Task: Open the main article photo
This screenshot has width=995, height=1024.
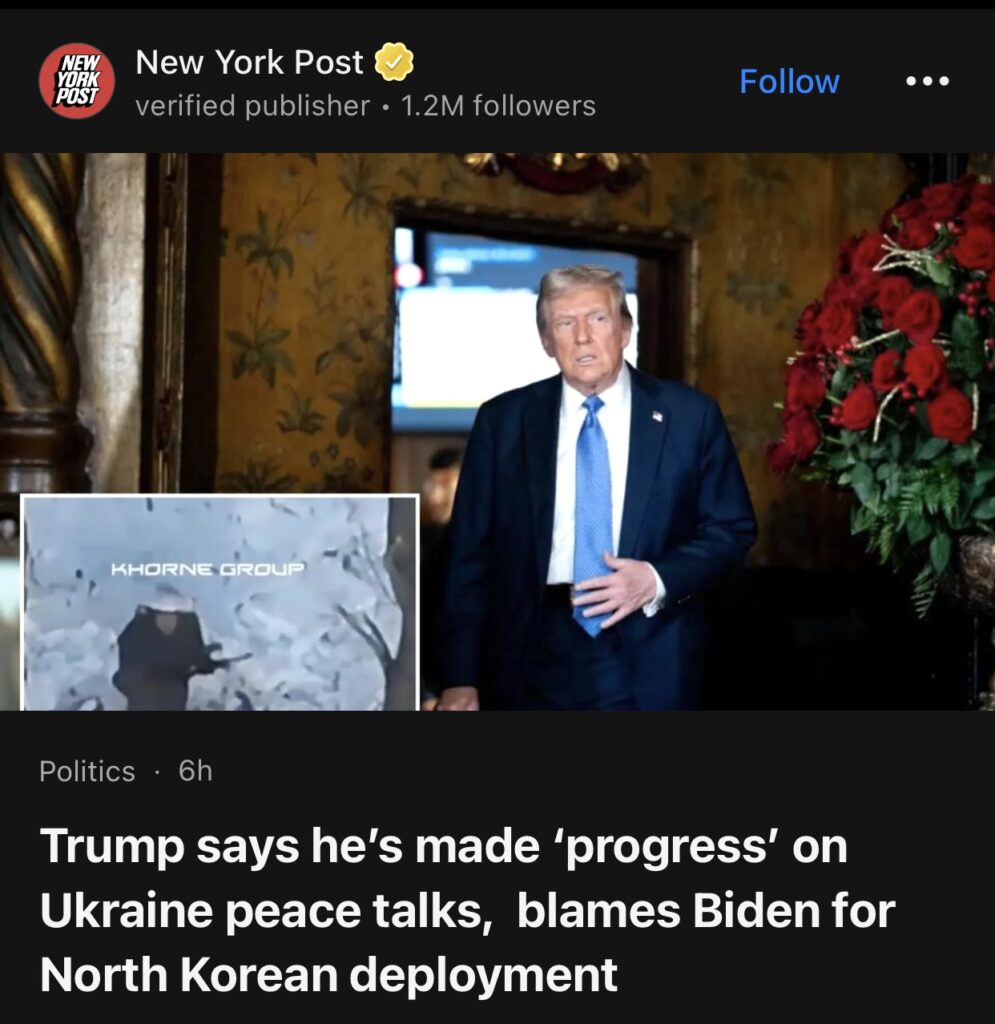Action: click(x=498, y=431)
